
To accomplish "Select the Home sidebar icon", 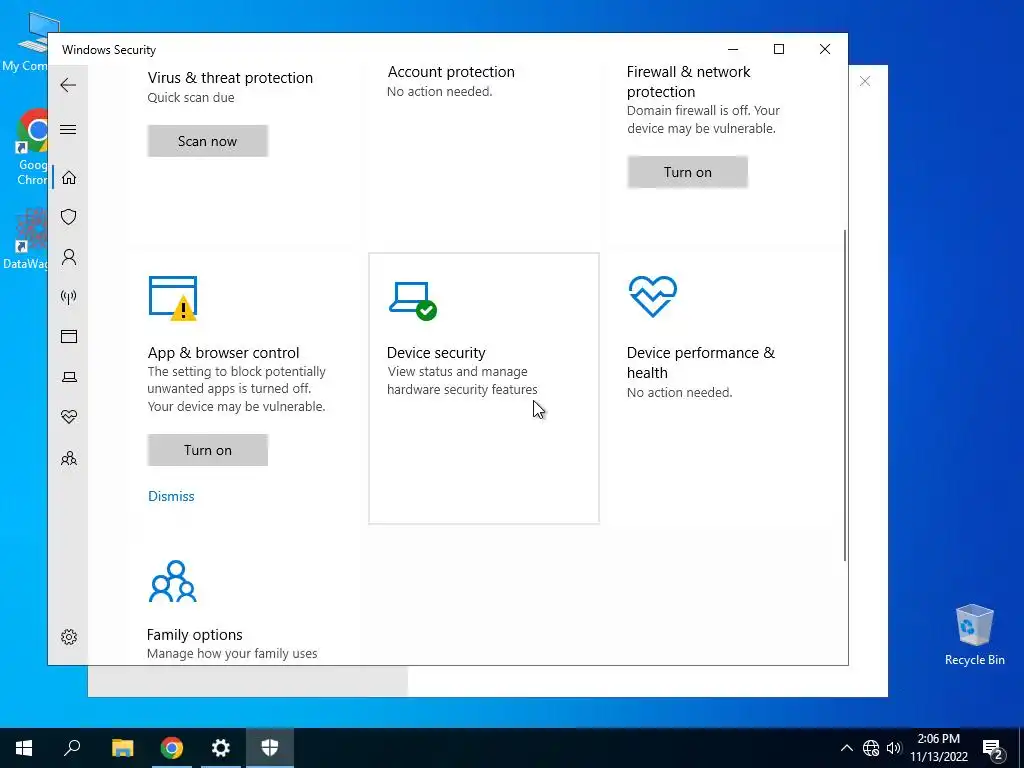I will coord(69,178).
